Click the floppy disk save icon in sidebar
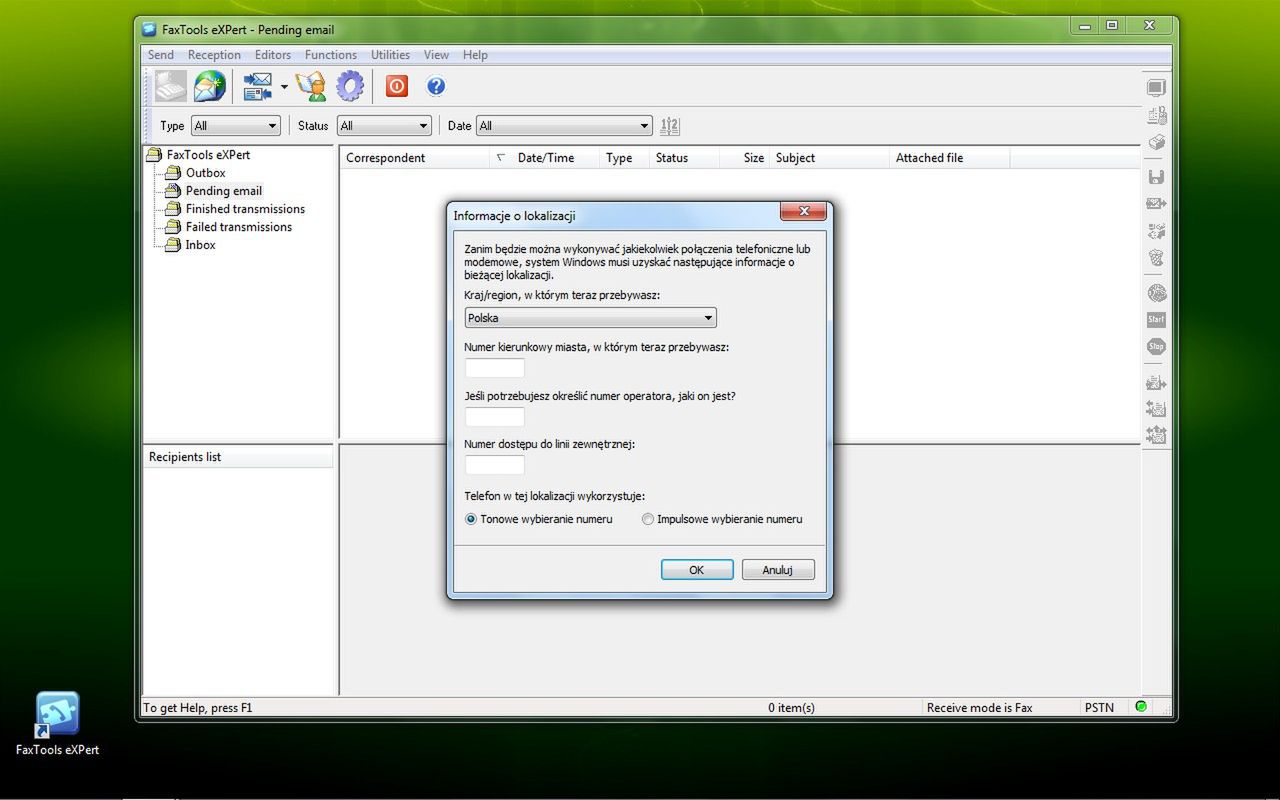Viewport: 1280px width, 800px height. point(1156,177)
